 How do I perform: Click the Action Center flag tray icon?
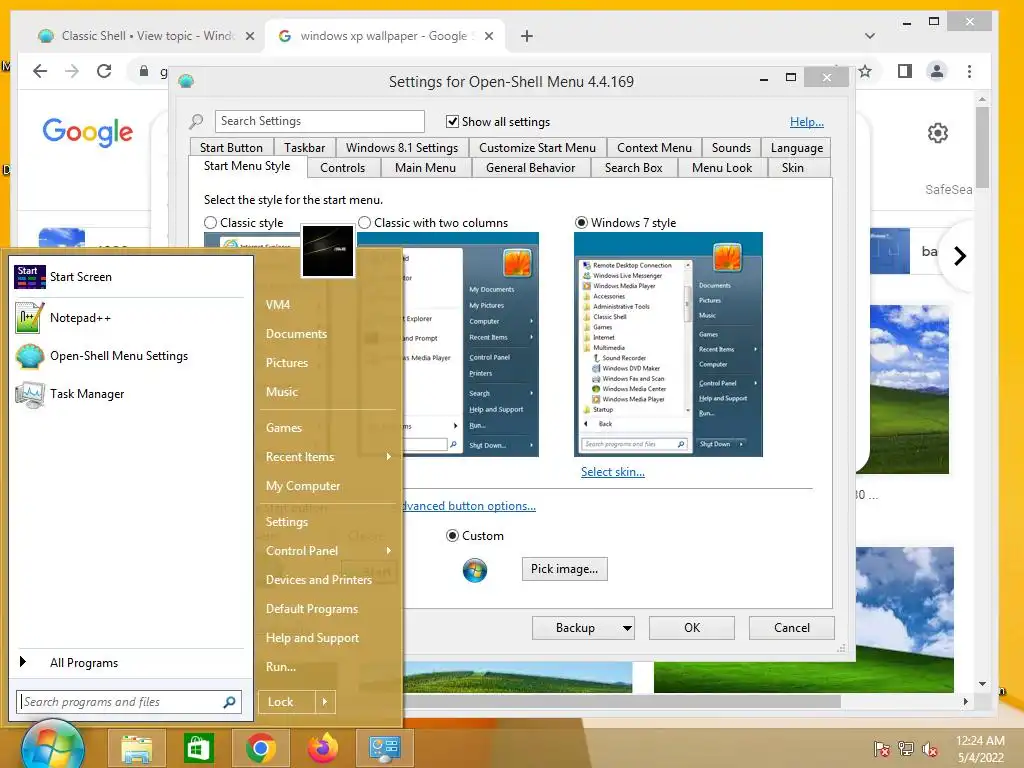pyautogui.click(x=882, y=749)
